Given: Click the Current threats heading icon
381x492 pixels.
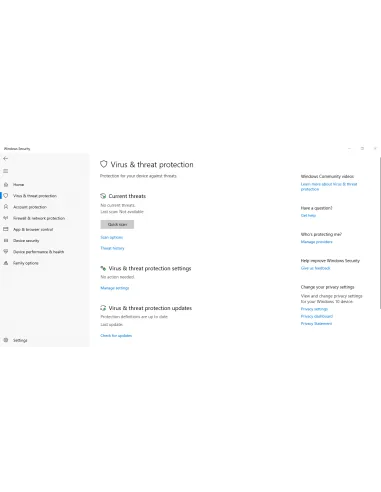Looking at the screenshot, I should click(x=103, y=196).
